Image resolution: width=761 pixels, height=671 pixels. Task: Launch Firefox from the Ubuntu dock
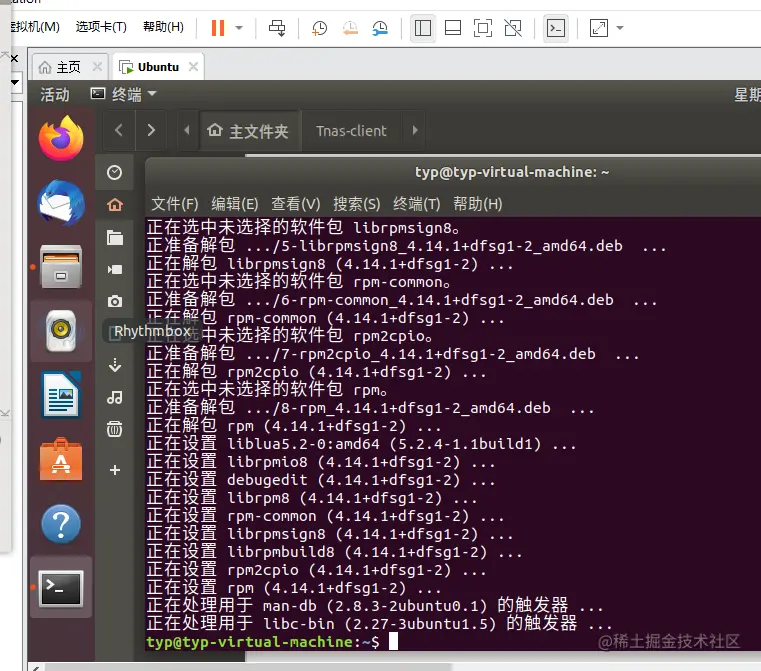coord(61,138)
